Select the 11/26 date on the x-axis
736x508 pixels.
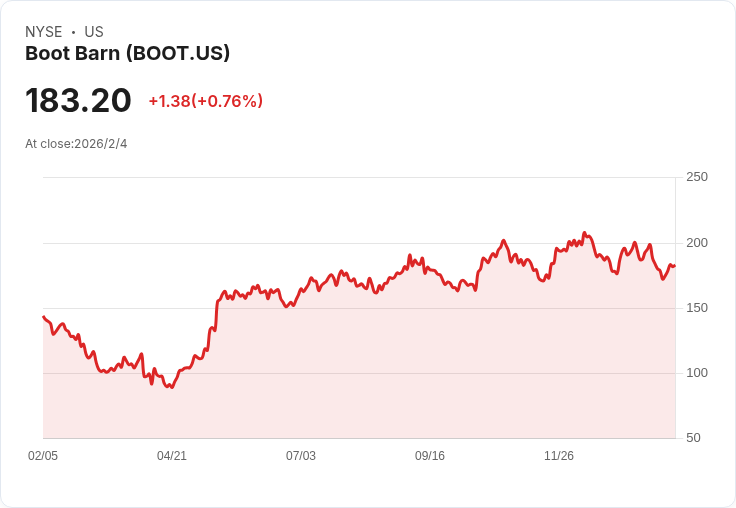[559, 455]
